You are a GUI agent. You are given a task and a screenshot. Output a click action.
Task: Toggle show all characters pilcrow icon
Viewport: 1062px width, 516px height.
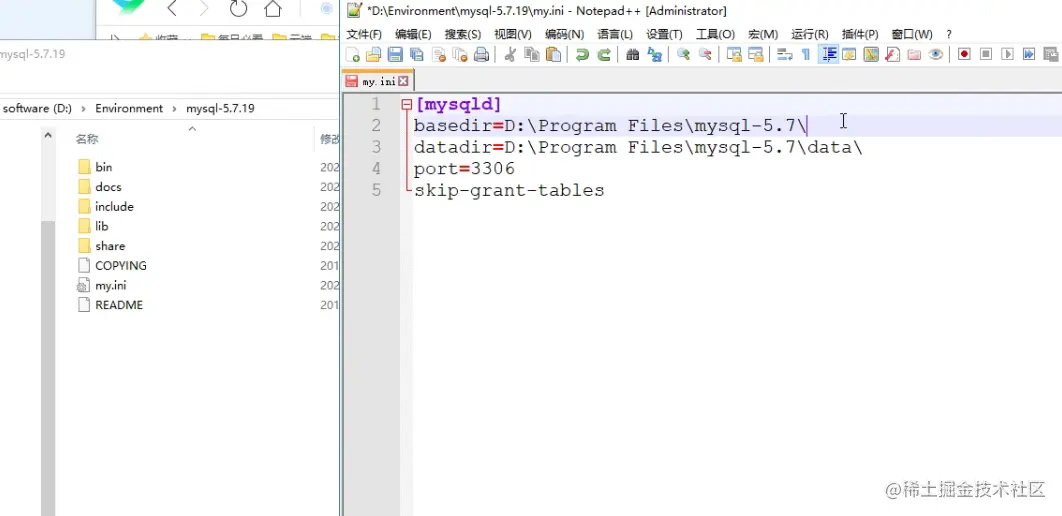(806, 55)
